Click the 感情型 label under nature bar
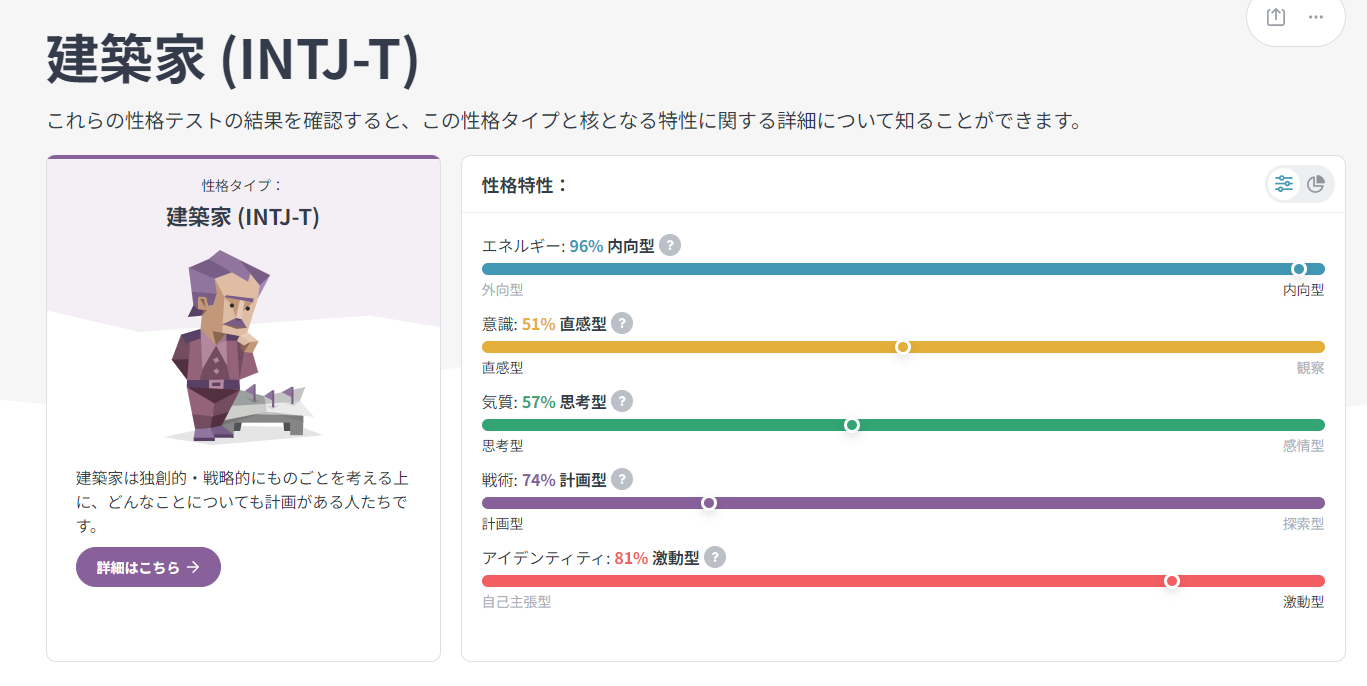The height and width of the screenshot is (686, 1367). 1303,446
